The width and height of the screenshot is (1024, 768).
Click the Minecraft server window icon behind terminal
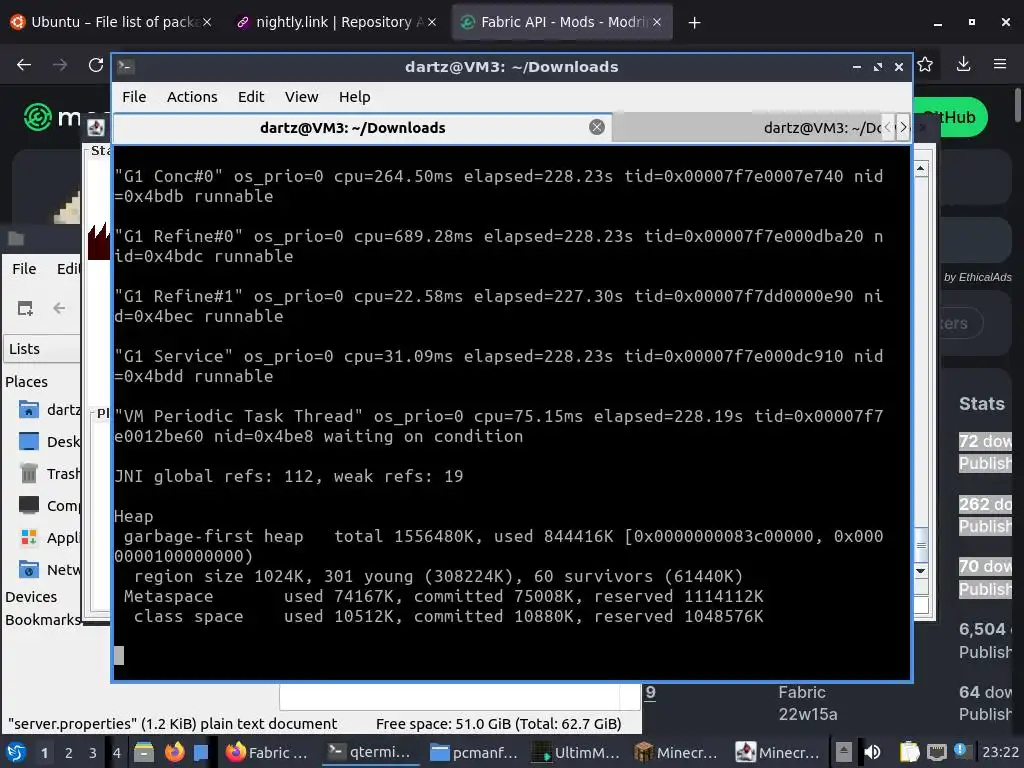[x=96, y=128]
